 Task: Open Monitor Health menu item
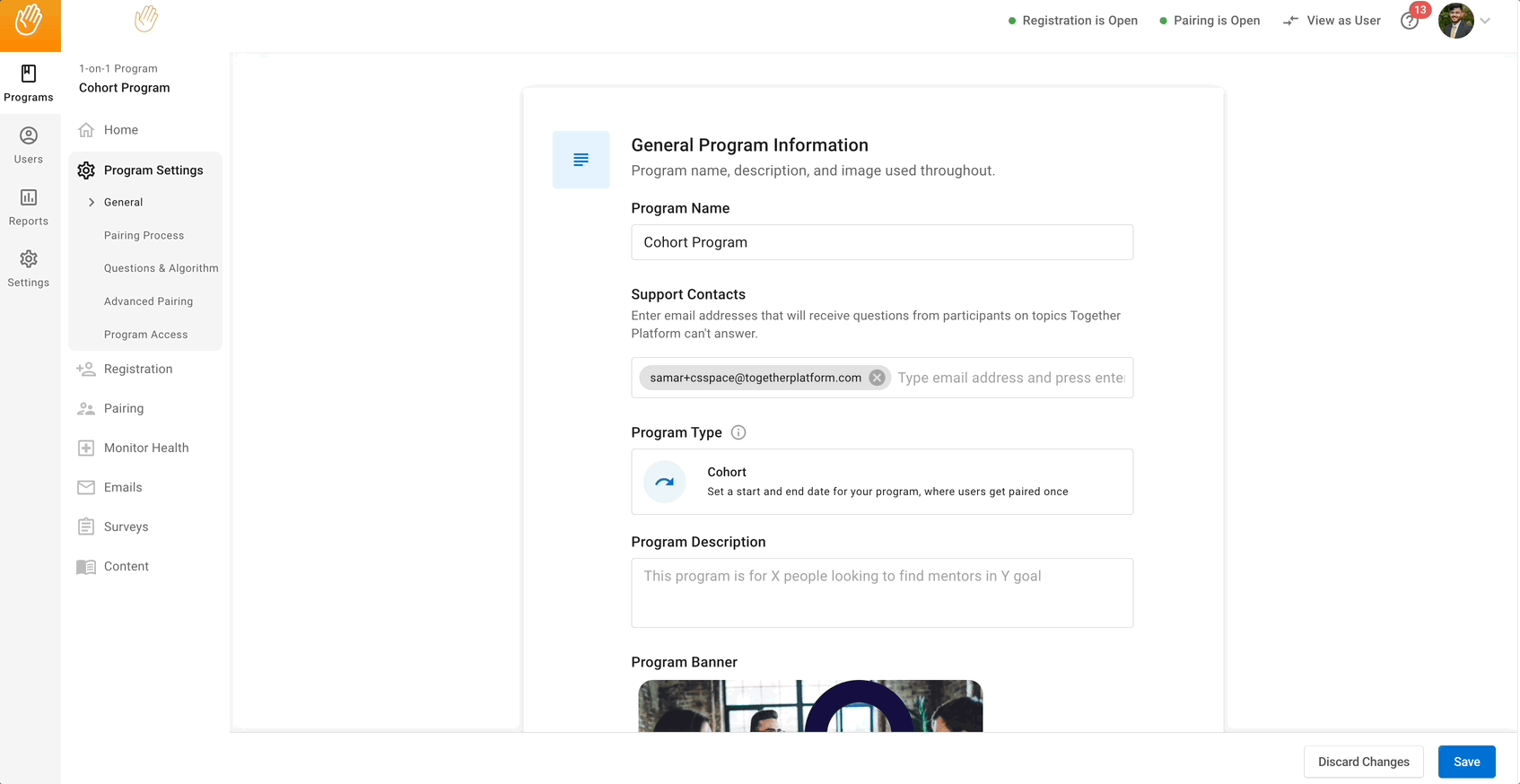pos(145,448)
